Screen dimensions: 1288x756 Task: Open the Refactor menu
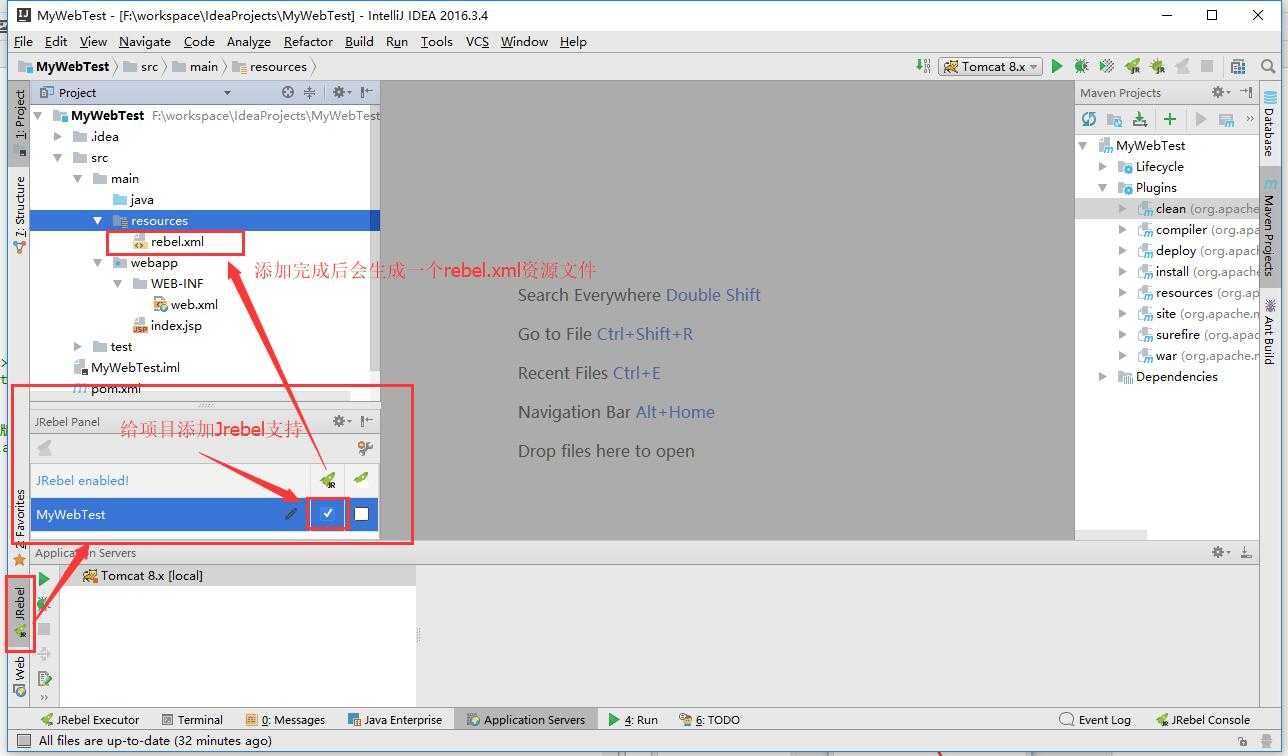click(x=308, y=41)
